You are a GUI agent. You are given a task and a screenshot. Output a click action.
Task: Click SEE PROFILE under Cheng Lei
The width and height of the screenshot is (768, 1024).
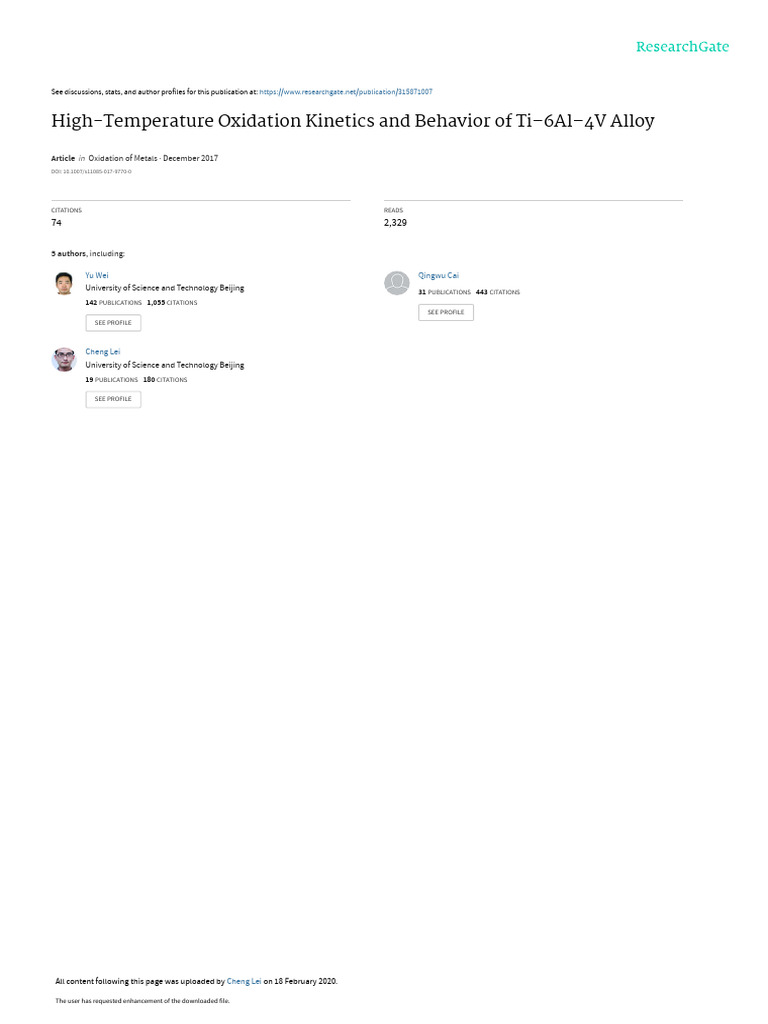click(x=113, y=399)
